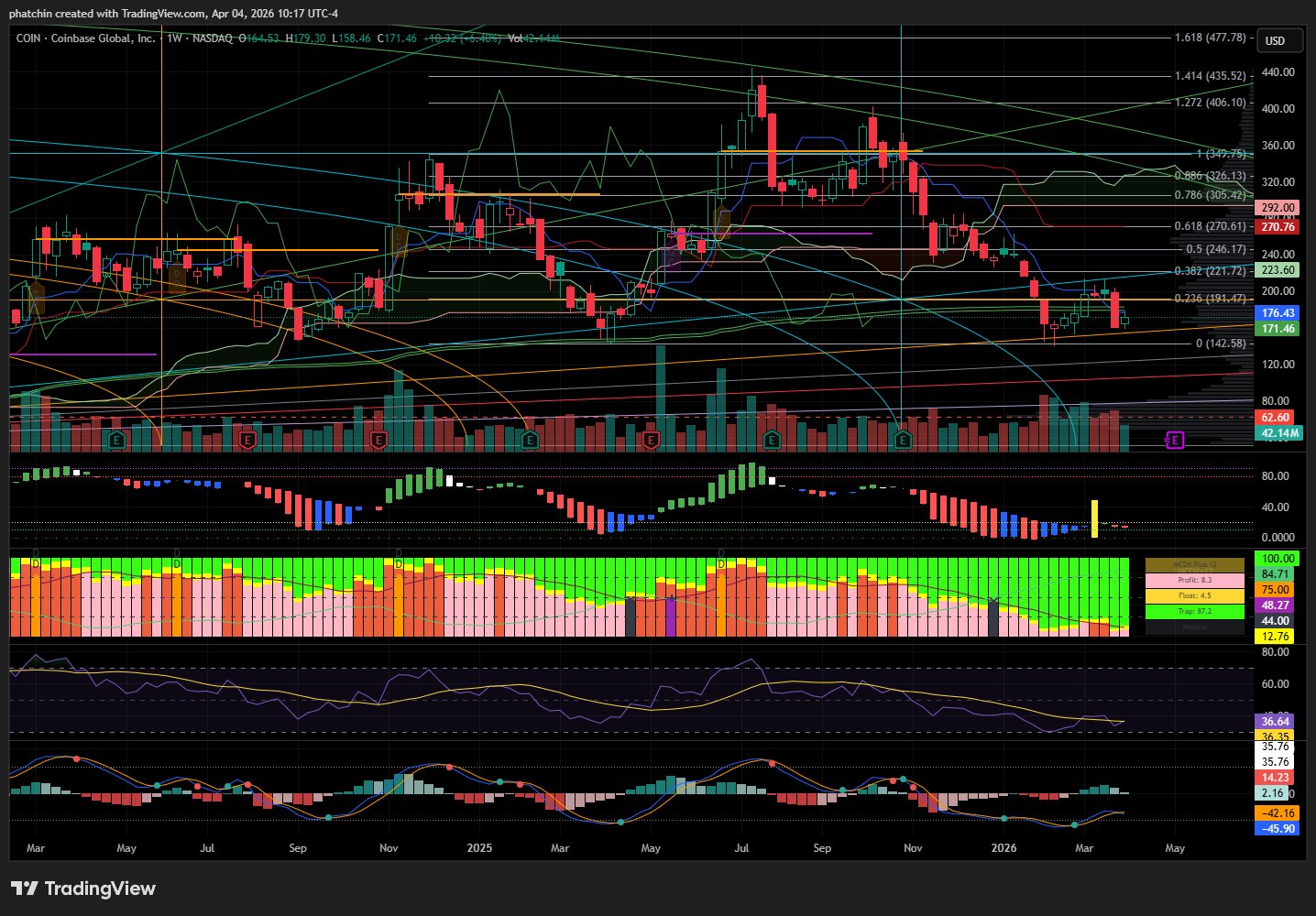1316x916 pixels.
Task: Click the Neutral cell in the MCDX table
Action: pyautogui.click(x=1195, y=627)
